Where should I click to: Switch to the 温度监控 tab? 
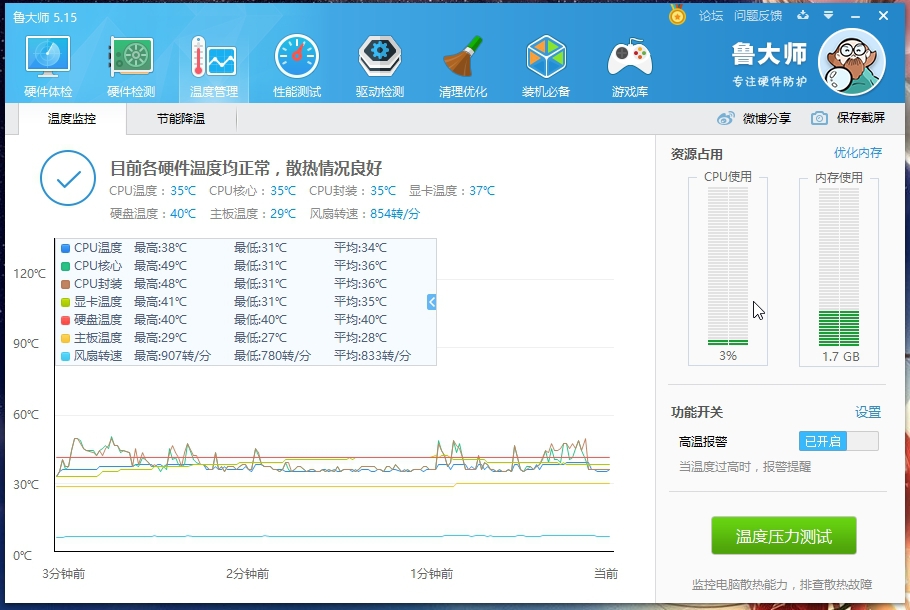click(72, 119)
